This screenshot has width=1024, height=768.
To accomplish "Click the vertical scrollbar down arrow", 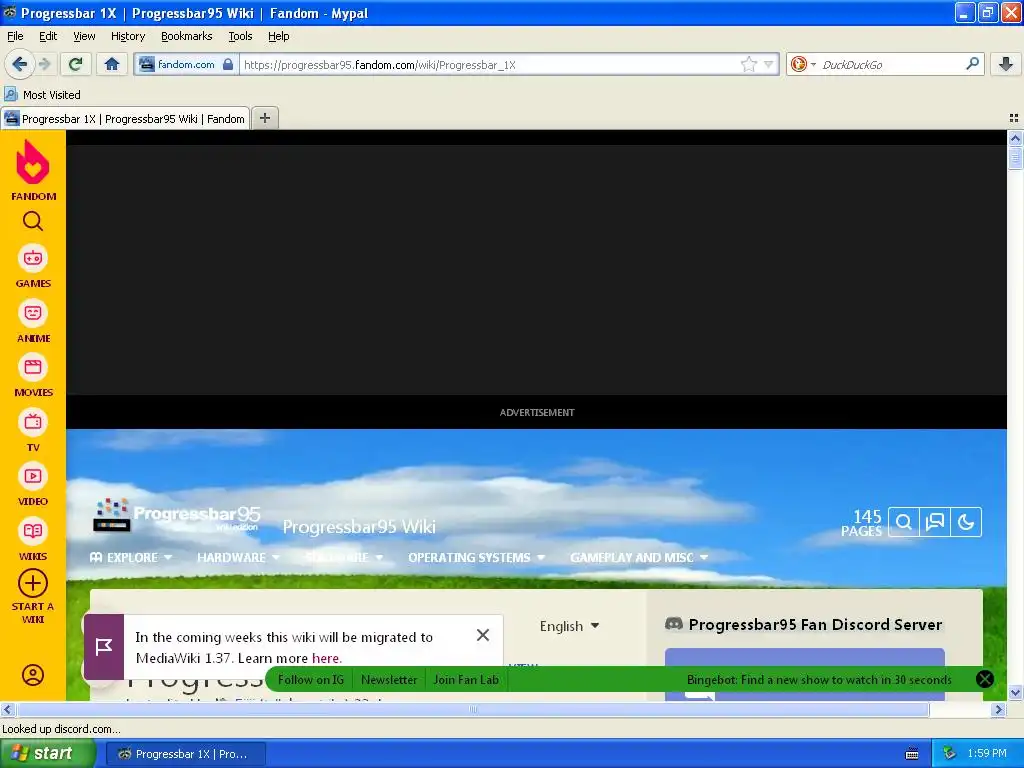I will [x=1015, y=692].
